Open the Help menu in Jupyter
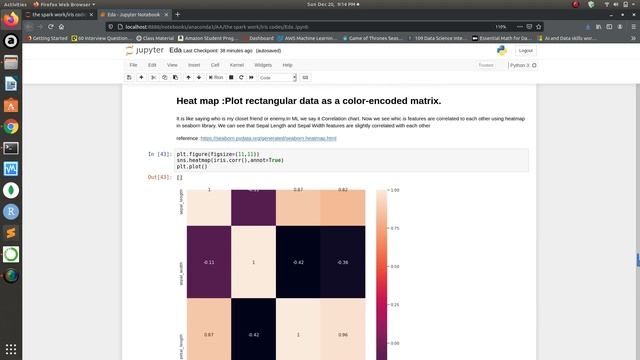 point(287,65)
